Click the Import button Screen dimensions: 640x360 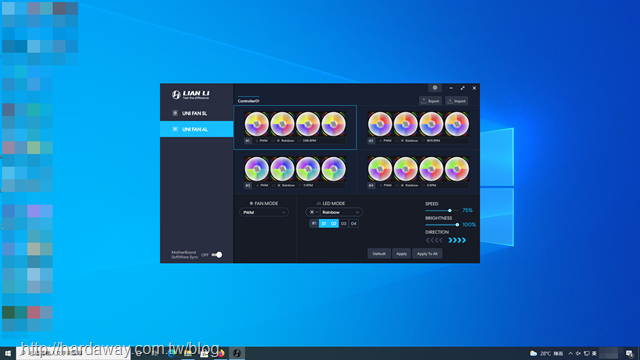456,101
